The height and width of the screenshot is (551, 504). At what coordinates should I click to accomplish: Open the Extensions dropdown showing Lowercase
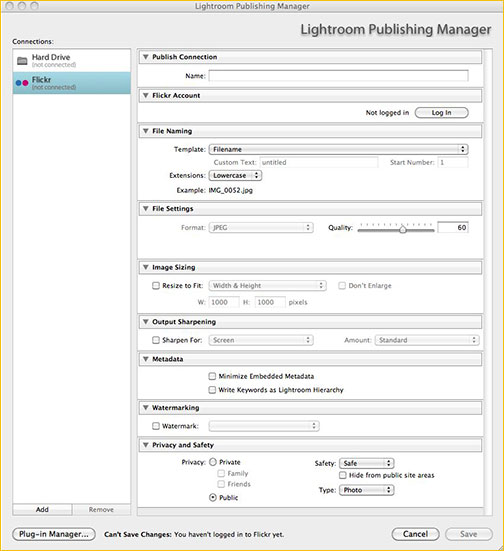235,175
